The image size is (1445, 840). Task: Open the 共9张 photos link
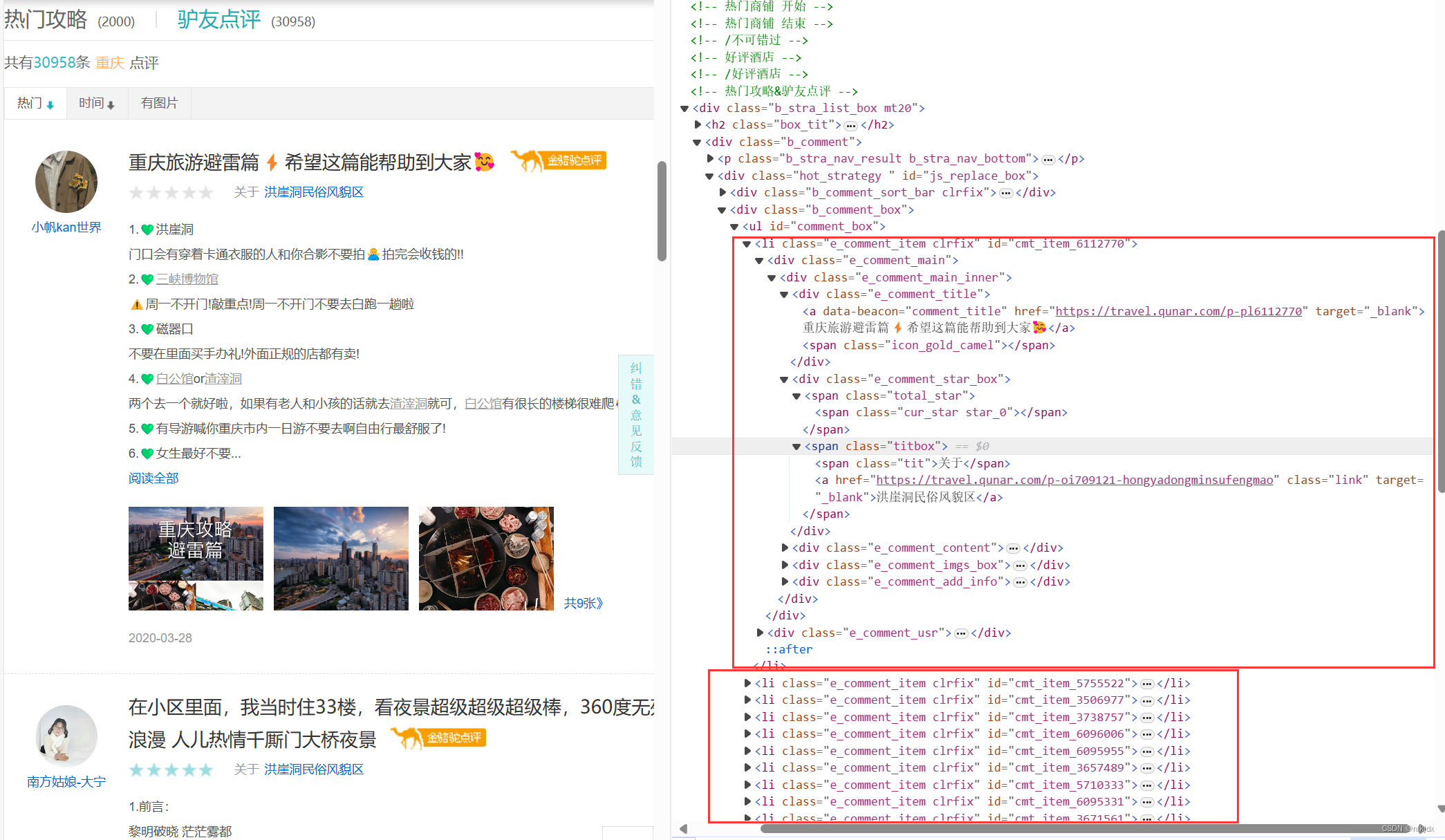coord(583,603)
